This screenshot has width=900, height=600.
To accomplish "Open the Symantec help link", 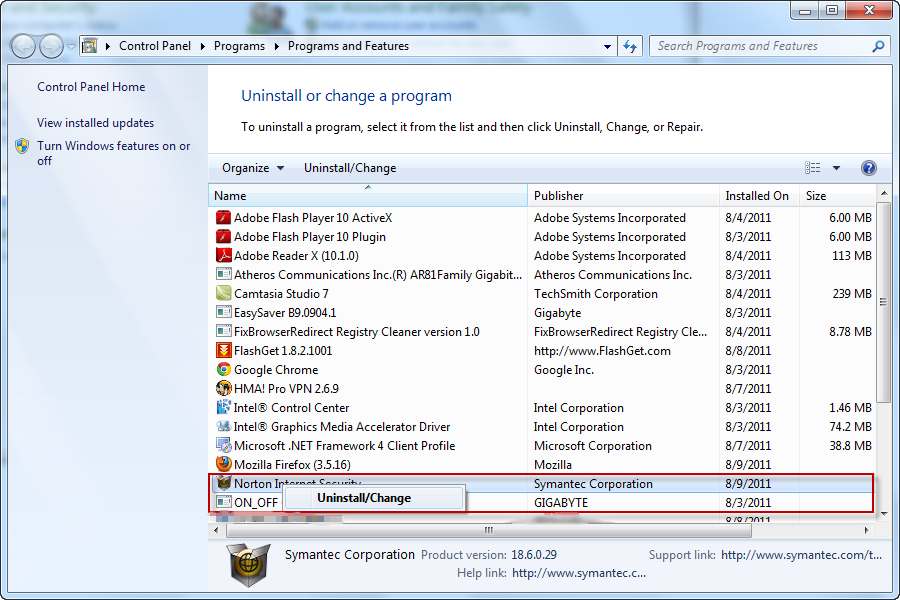I will pyautogui.click(x=579, y=573).
